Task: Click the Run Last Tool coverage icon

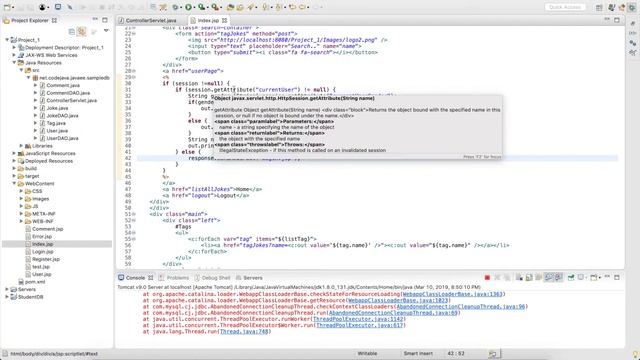Action: 201,7
